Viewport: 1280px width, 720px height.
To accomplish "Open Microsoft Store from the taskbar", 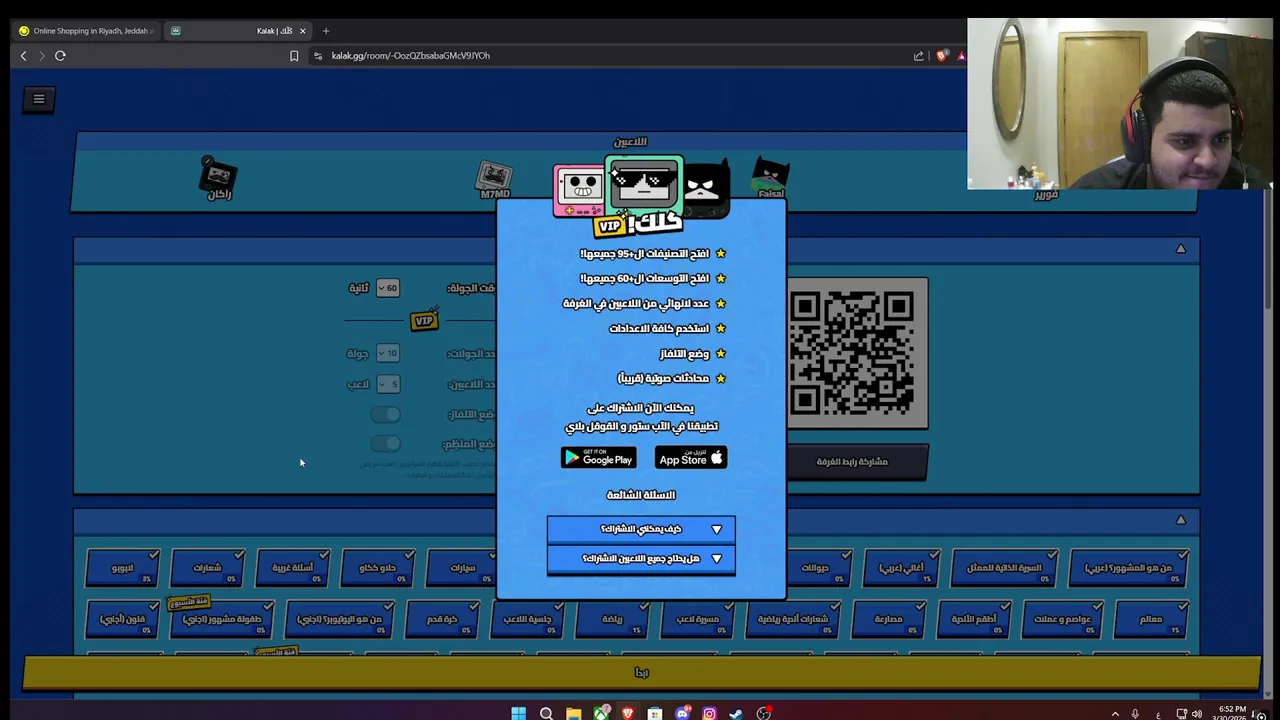I will pos(655,713).
